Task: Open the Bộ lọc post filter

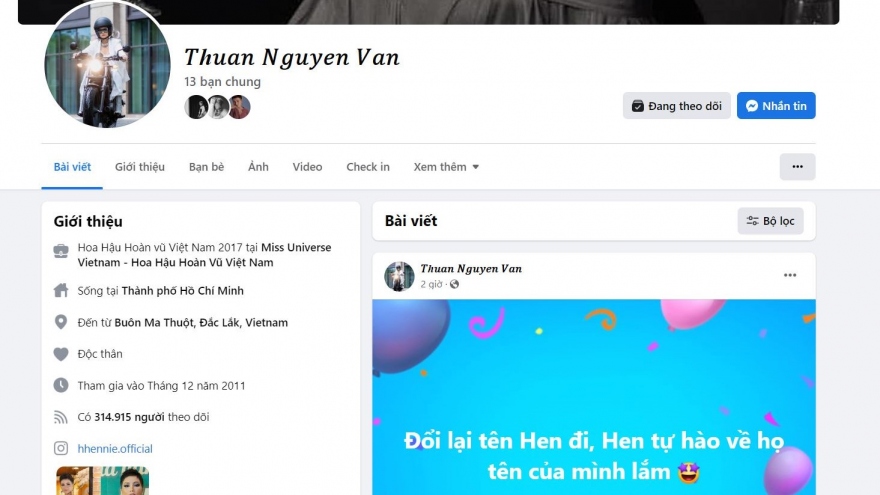Action: (770, 221)
